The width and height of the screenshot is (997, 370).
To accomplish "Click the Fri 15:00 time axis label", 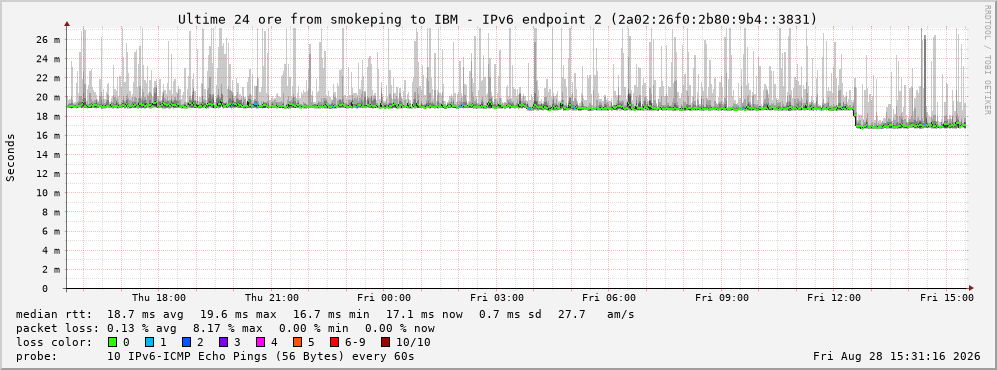I will pyautogui.click(x=947, y=298).
